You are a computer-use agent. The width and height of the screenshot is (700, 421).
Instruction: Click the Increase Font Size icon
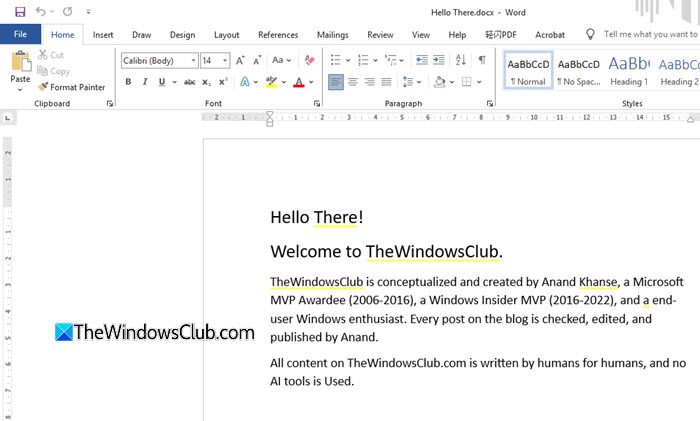pyautogui.click(x=240, y=60)
